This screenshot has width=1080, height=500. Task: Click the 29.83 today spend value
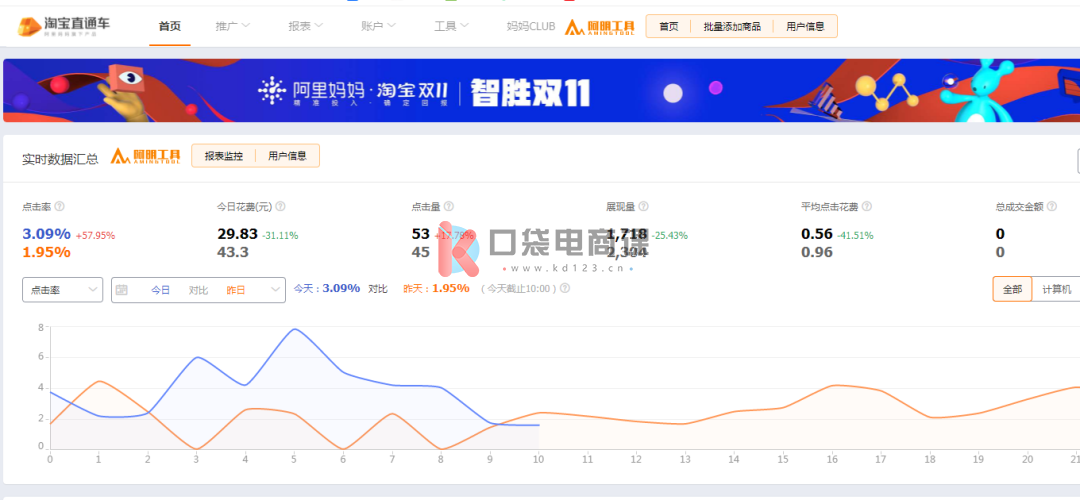(x=238, y=234)
